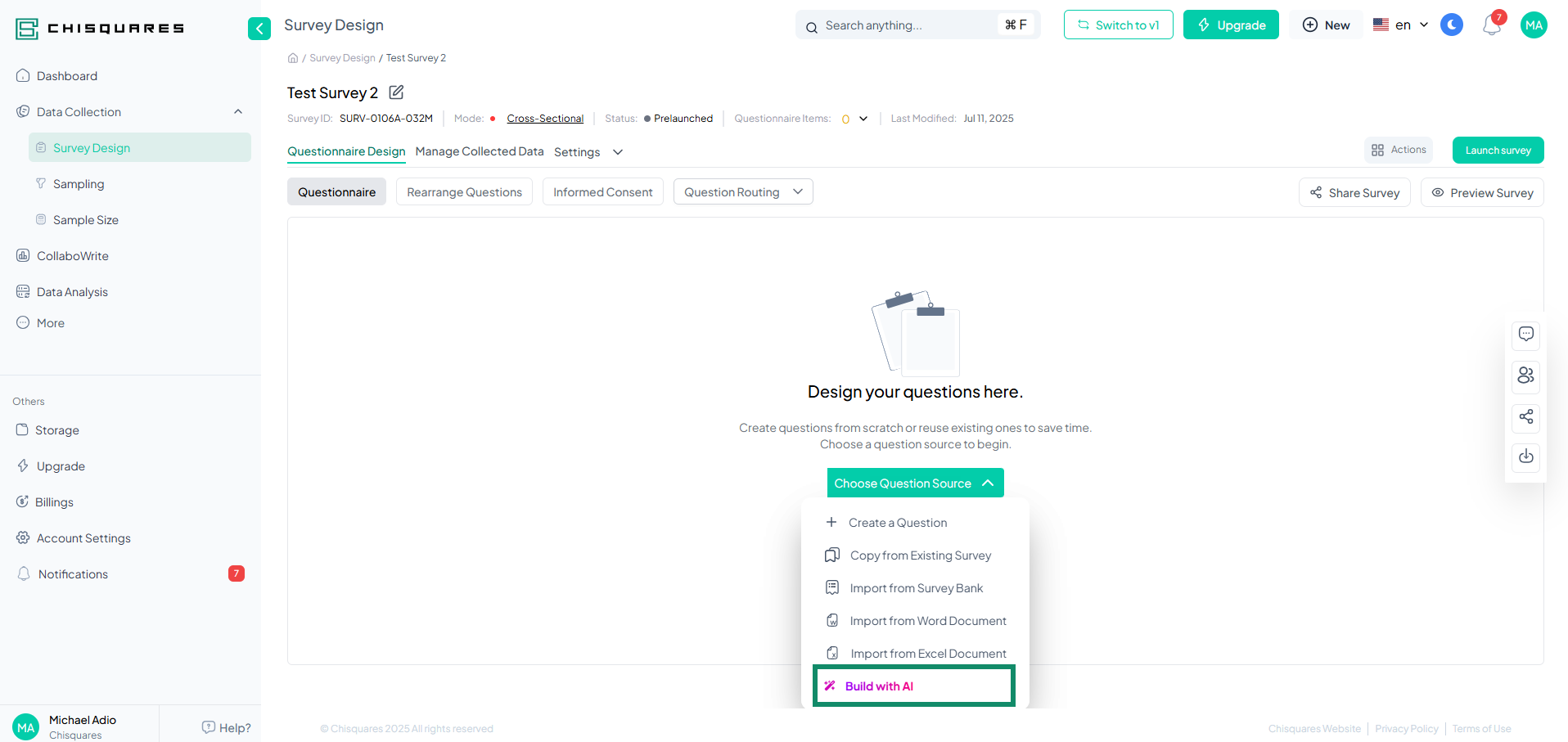1568x742 pixels.
Task: Expand the Questionnaire Items count chevron
Action: (x=863, y=119)
